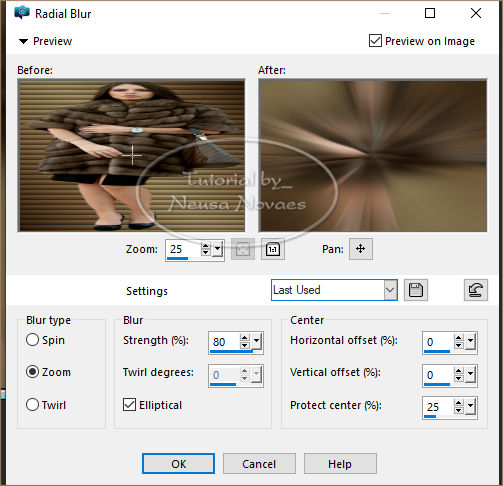Collapse the Preview section triangle

(x=23, y=41)
